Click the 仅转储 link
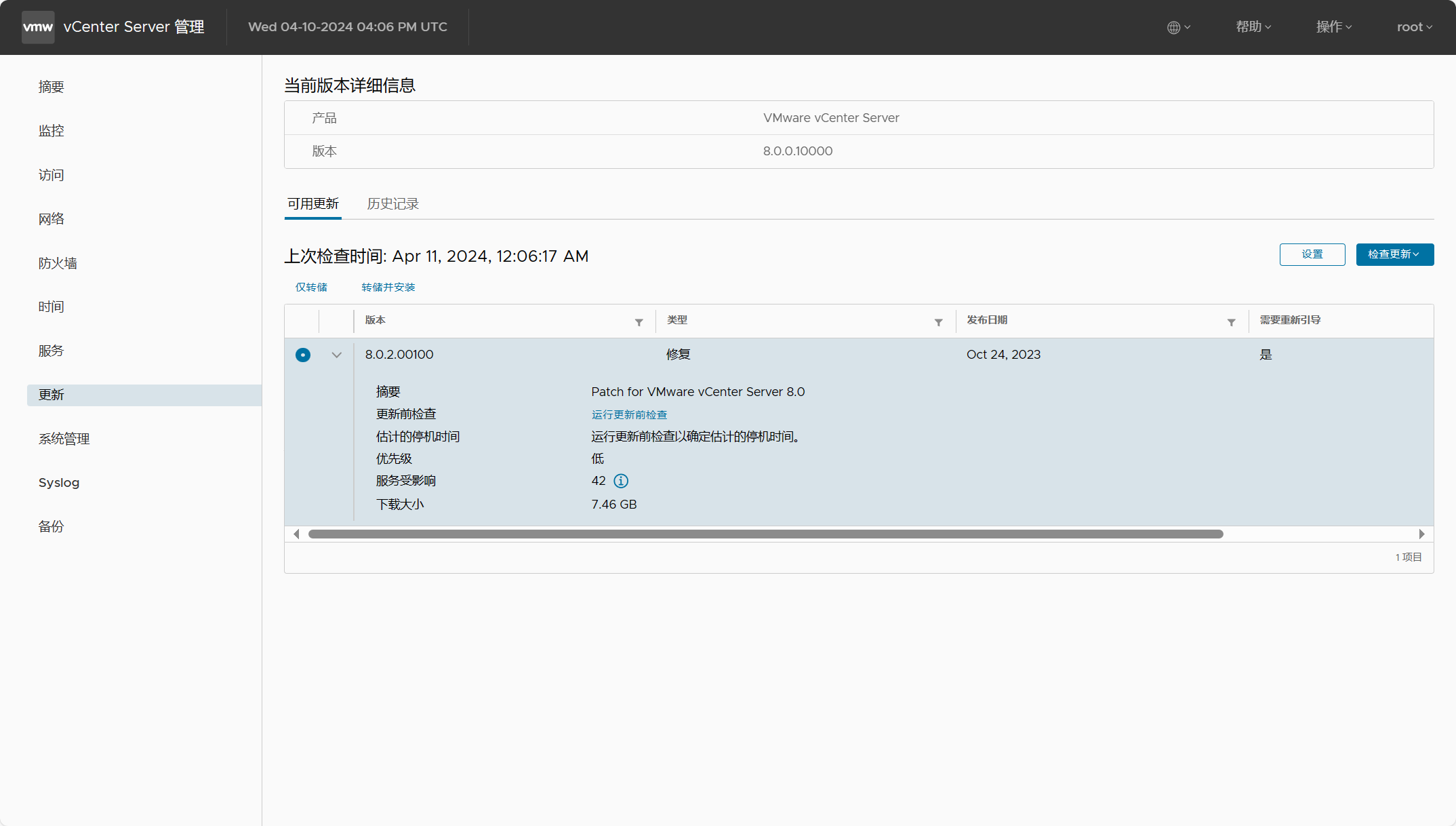The width and height of the screenshot is (1456, 826). tap(311, 288)
